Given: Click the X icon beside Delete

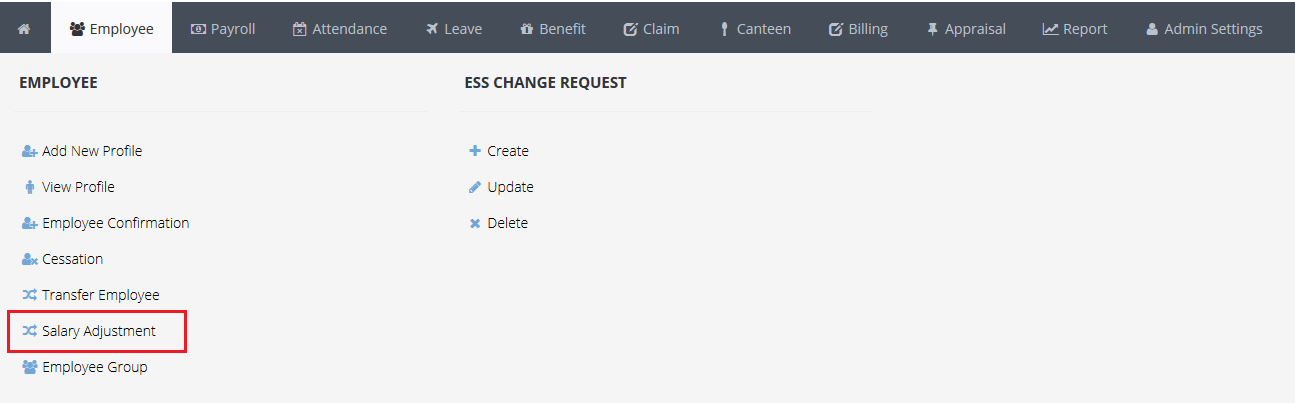Looking at the screenshot, I should tap(475, 223).
